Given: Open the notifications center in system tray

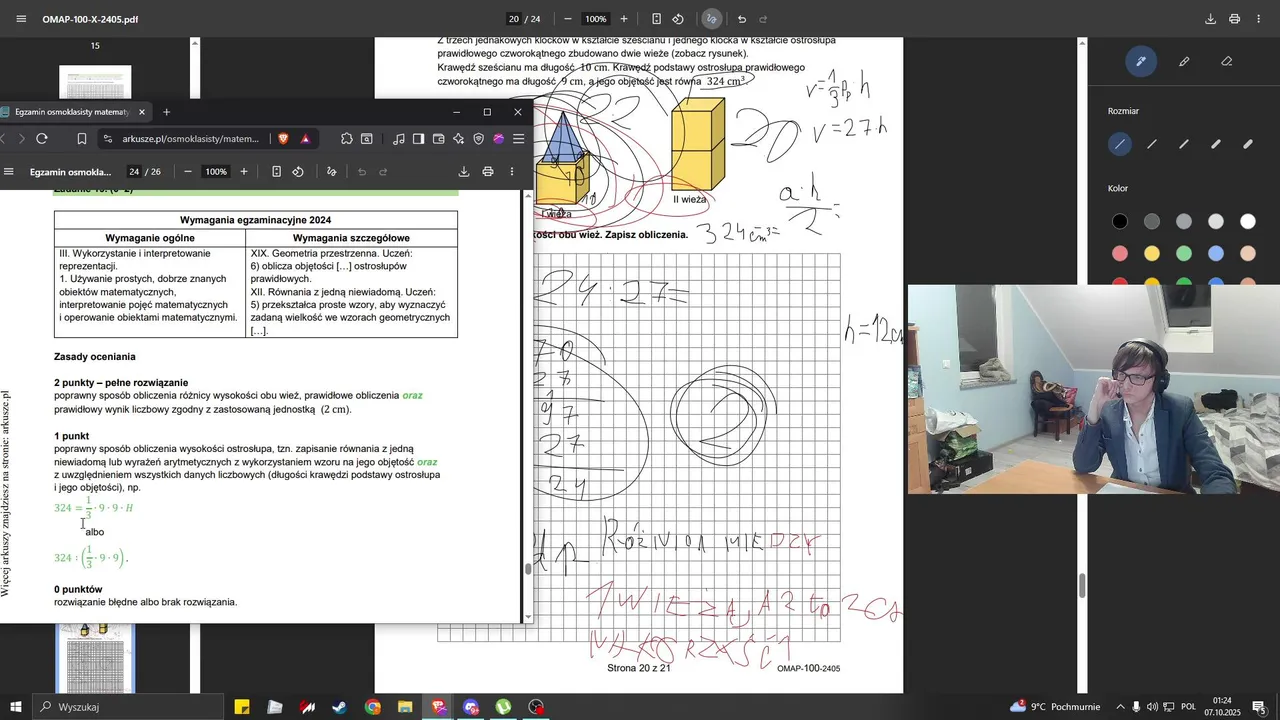Looking at the screenshot, I should (x=1259, y=707).
